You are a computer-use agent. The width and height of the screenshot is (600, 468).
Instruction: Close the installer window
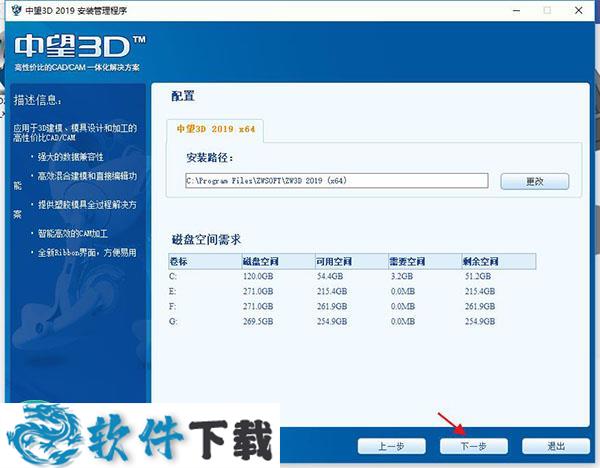pyautogui.click(x=579, y=10)
